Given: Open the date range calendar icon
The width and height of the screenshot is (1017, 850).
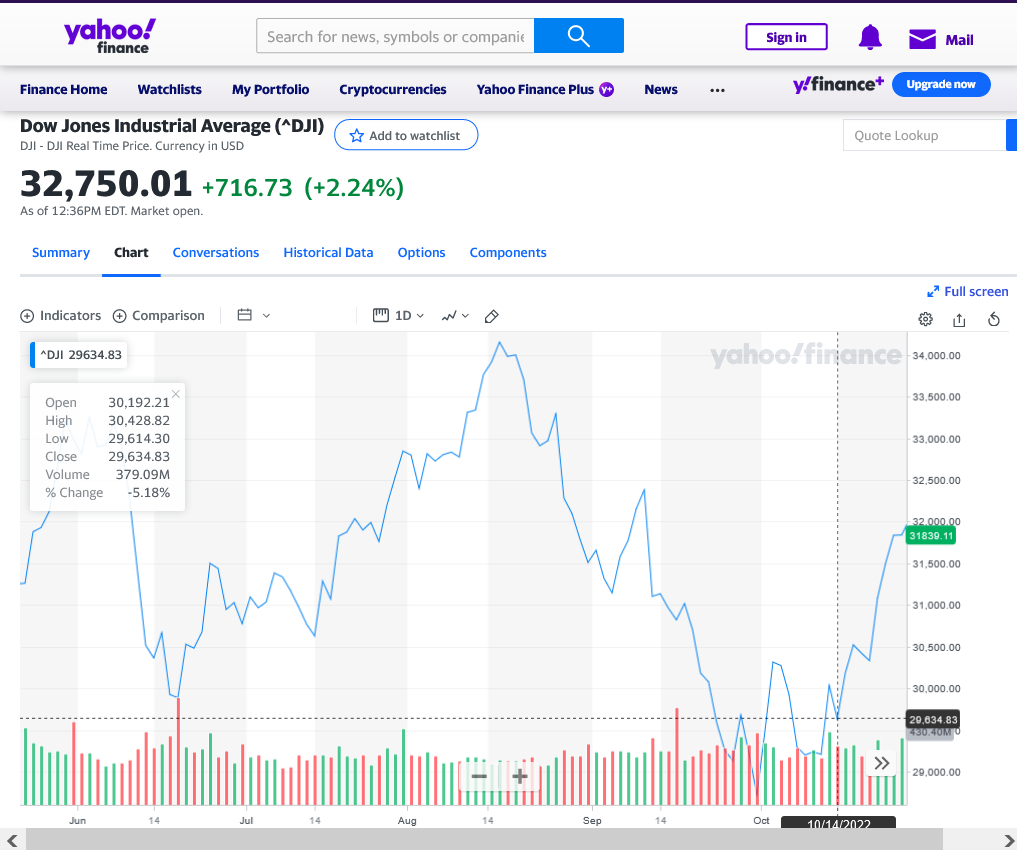Looking at the screenshot, I should click(x=245, y=315).
